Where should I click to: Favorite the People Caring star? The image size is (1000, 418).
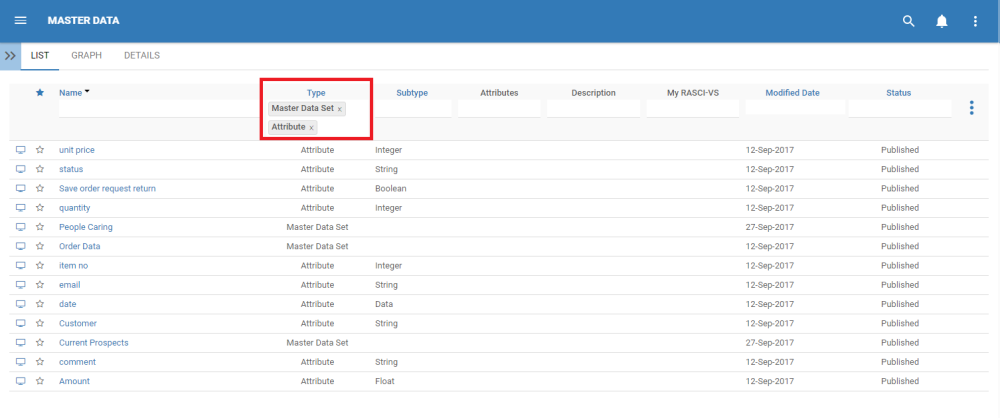[40, 227]
